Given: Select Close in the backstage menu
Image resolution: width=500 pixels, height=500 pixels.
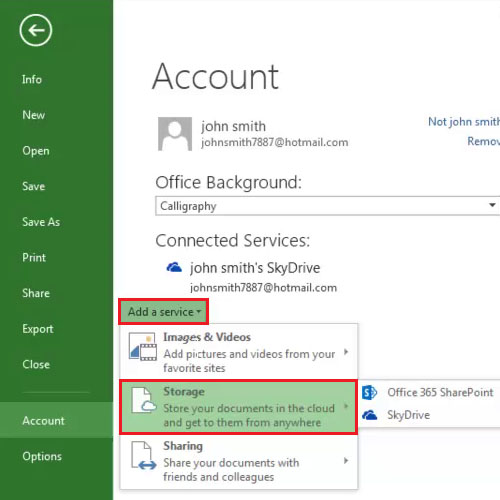Looking at the screenshot, I should coord(36,364).
